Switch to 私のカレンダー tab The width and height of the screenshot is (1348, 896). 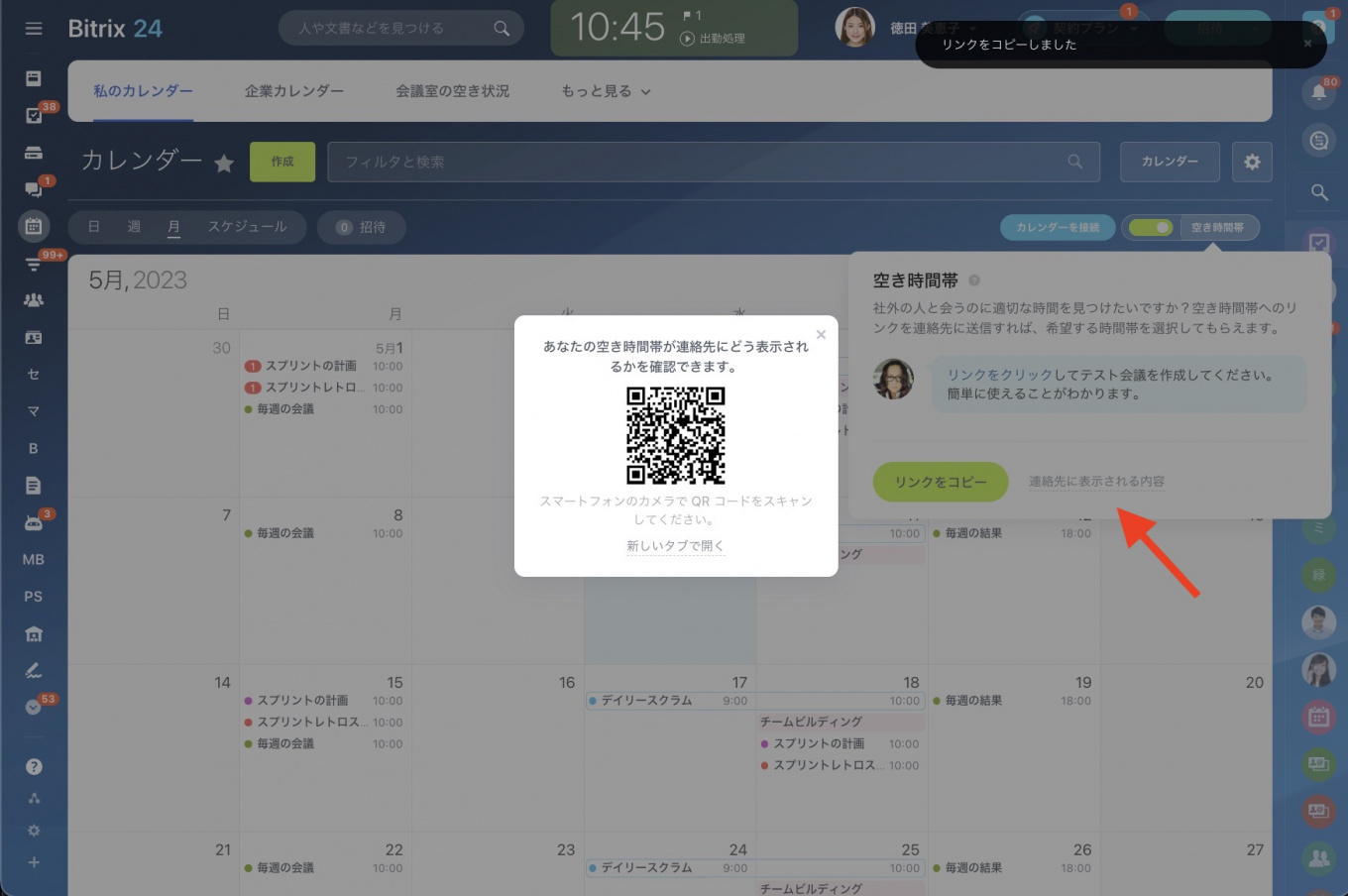[144, 91]
